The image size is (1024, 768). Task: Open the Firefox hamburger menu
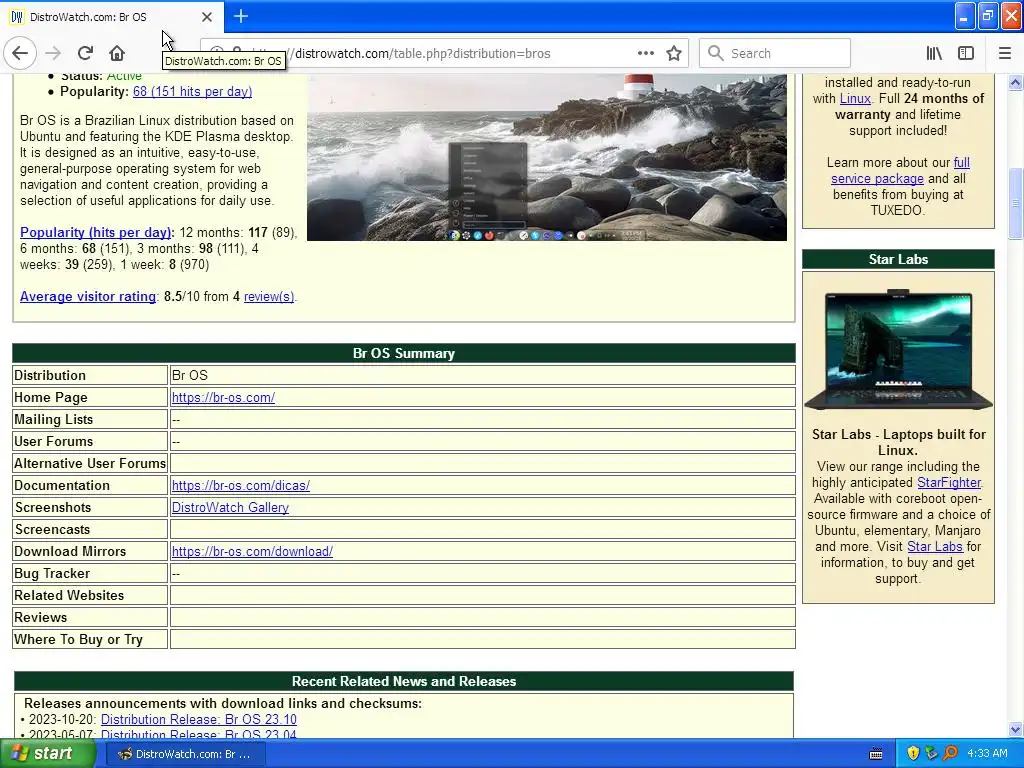click(1004, 53)
